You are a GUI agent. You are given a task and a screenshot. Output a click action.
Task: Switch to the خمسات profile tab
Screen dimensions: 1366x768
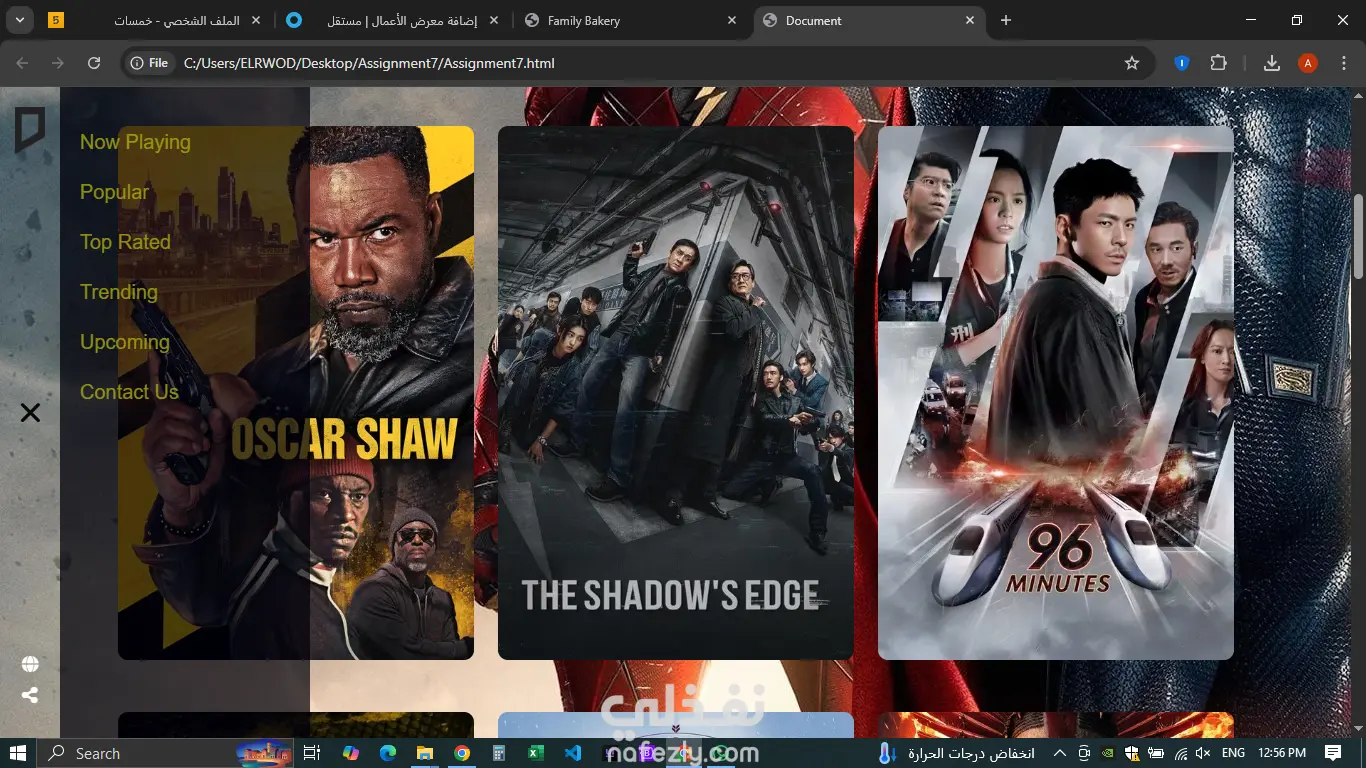pos(155,20)
